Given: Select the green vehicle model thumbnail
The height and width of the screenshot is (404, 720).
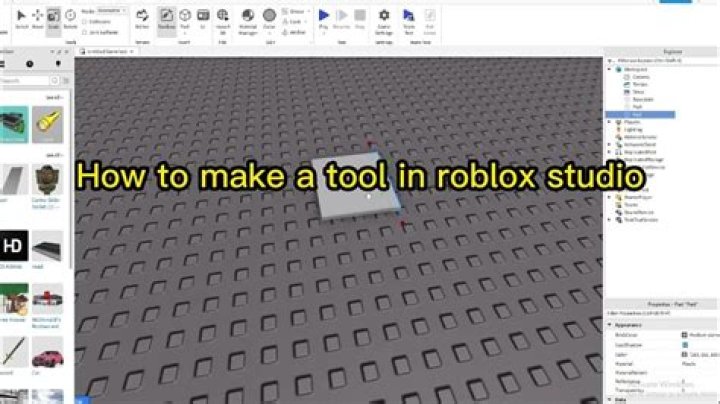Looking at the screenshot, I should pyautogui.click(x=14, y=124).
